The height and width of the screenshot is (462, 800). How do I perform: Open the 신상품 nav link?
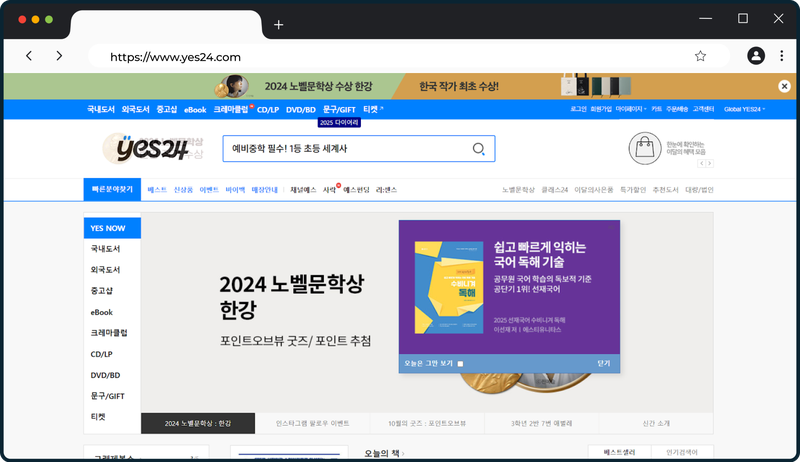coord(183,190)
